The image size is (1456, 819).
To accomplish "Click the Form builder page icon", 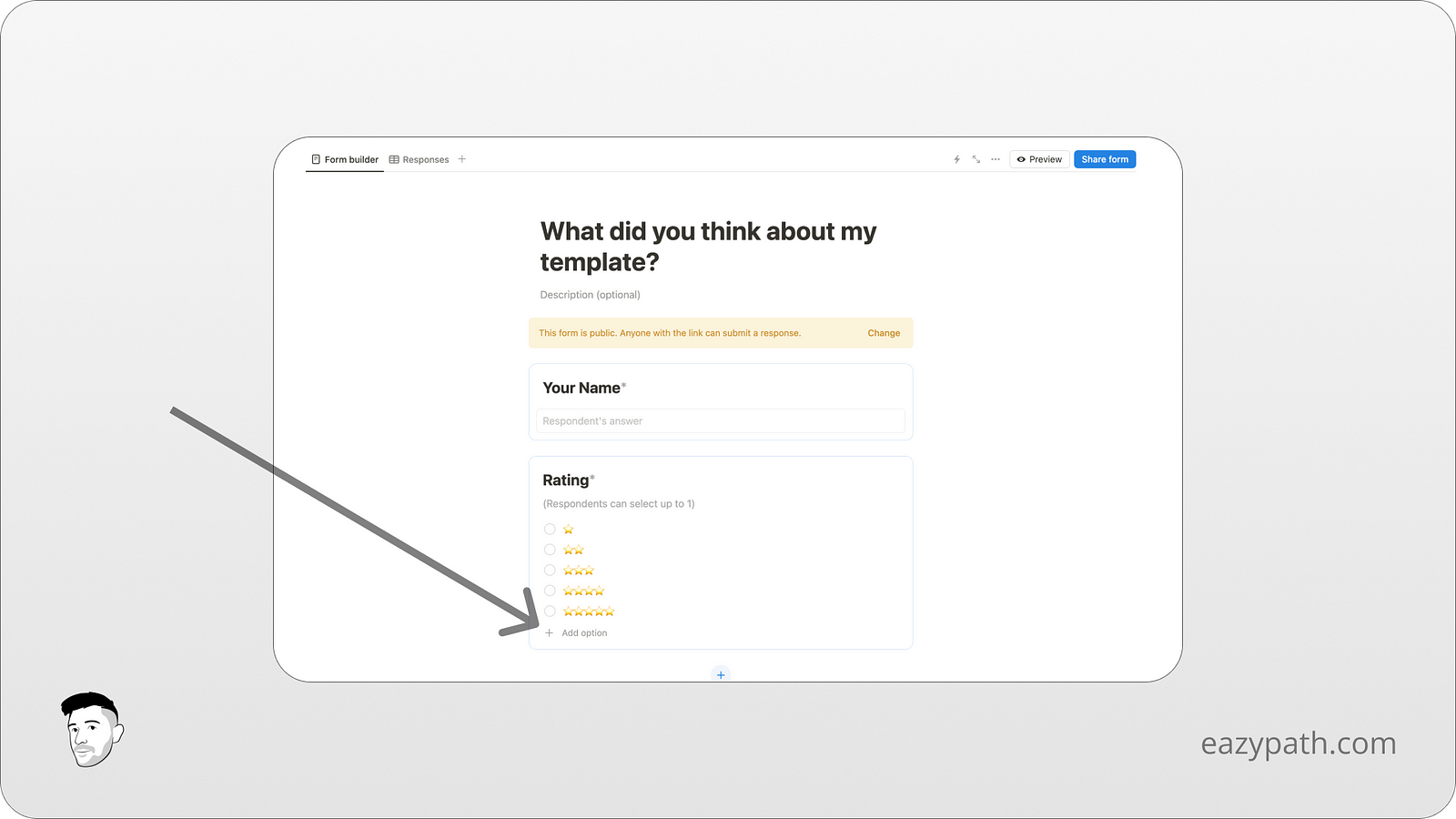I will click(x=316, y=159).
